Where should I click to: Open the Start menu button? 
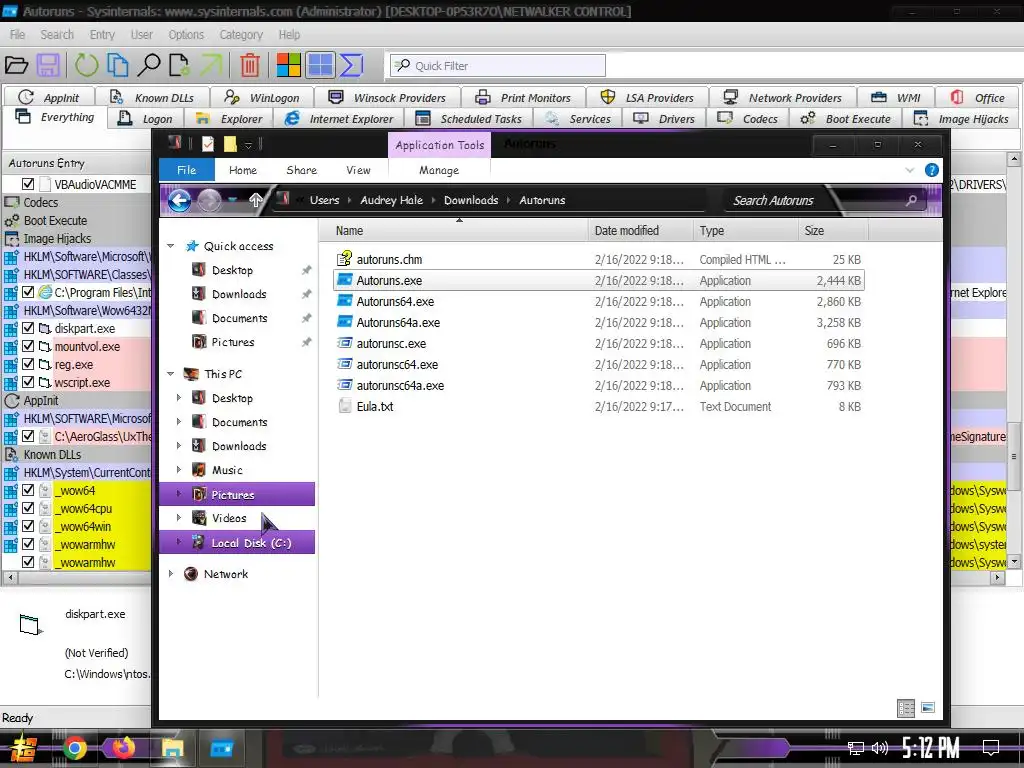[23, 748]
